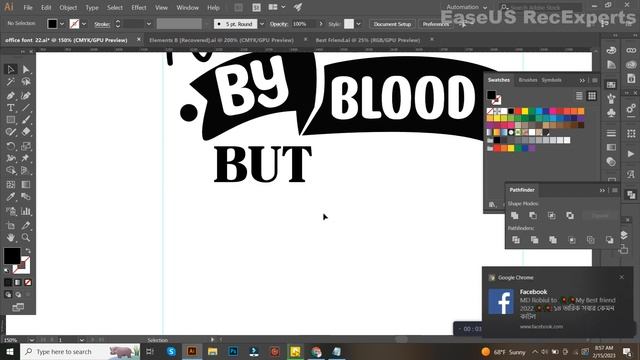Swap fill and stroke colors
The height and width of the screenshot is (360, 640).
(x=28, y=250)
